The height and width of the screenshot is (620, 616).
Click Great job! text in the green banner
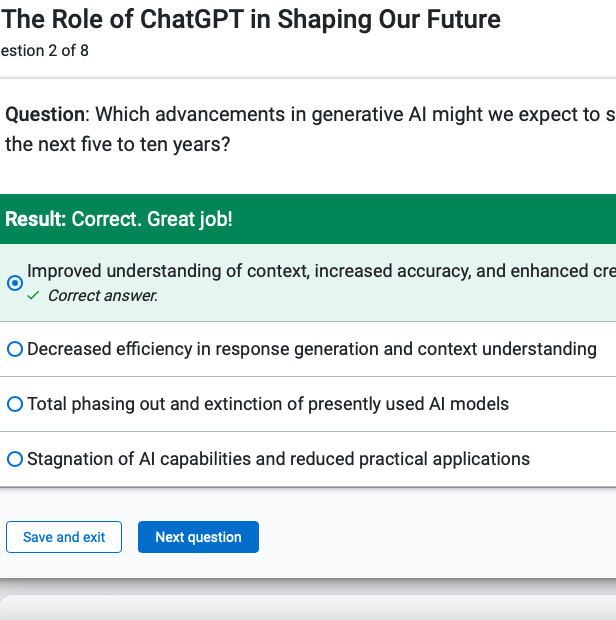coord(189,219)
